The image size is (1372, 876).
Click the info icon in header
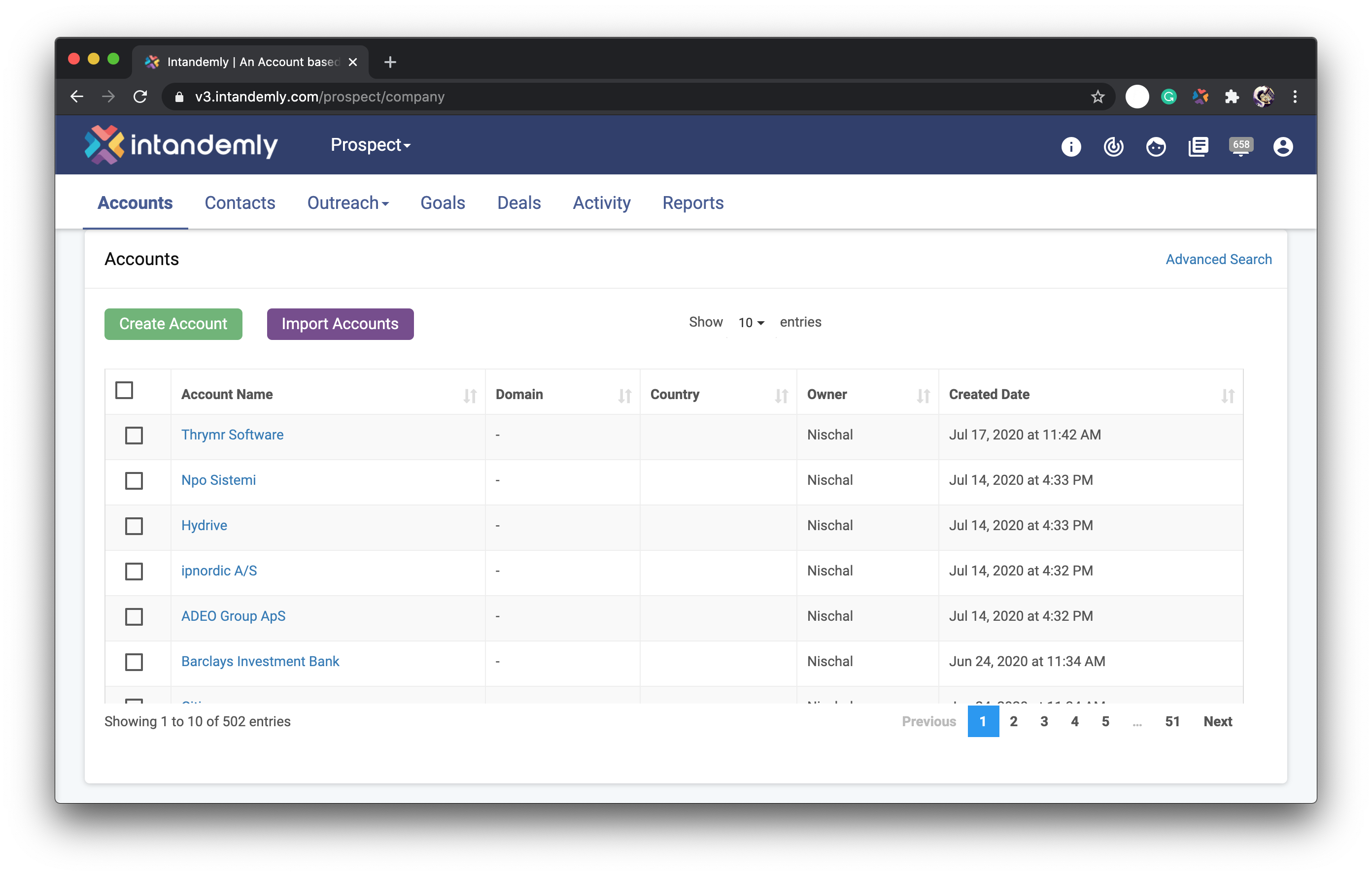[x=1070, y=146]
